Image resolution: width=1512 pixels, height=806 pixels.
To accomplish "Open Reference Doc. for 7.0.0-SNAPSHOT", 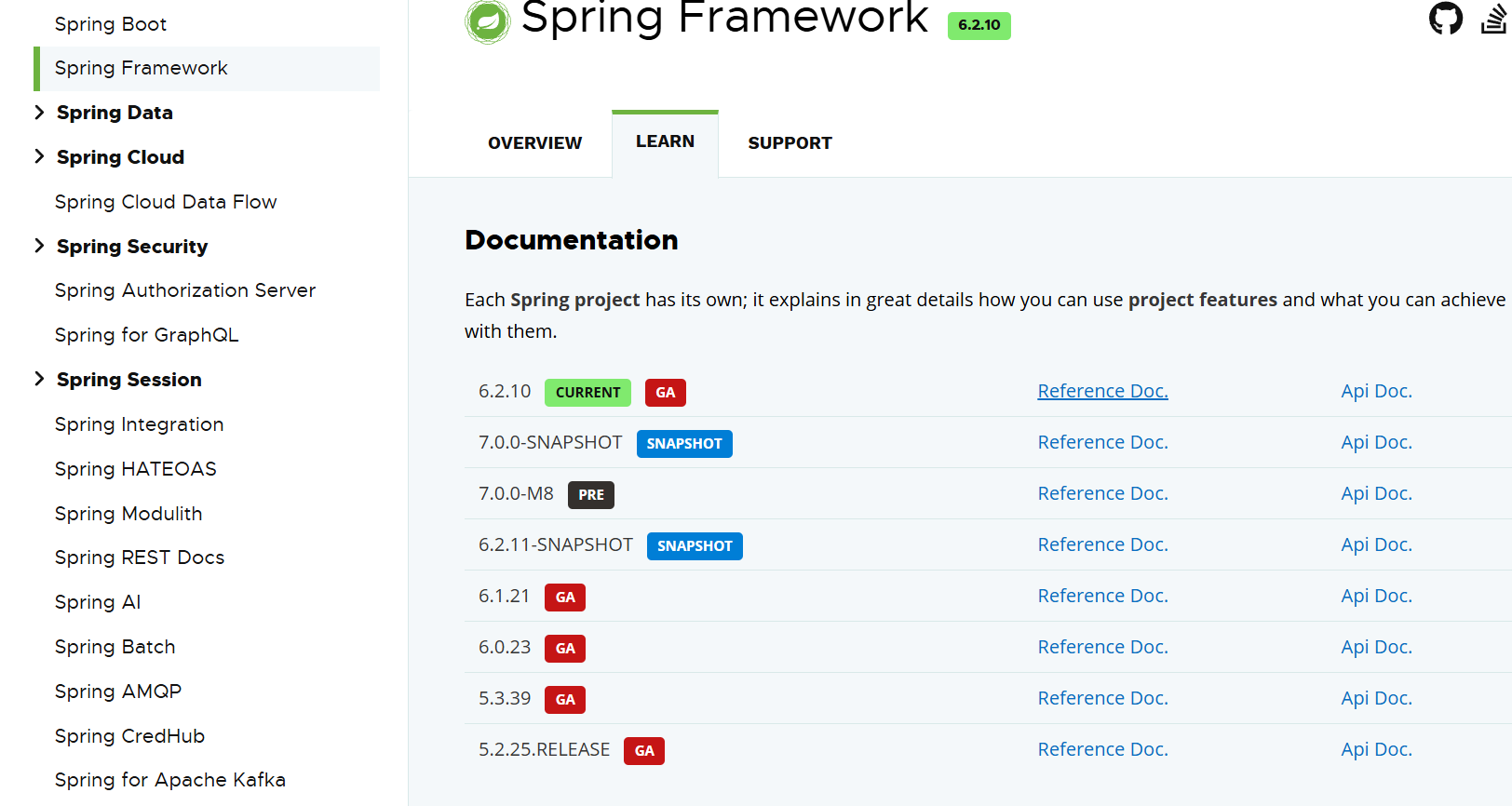I will [1102, 442].
